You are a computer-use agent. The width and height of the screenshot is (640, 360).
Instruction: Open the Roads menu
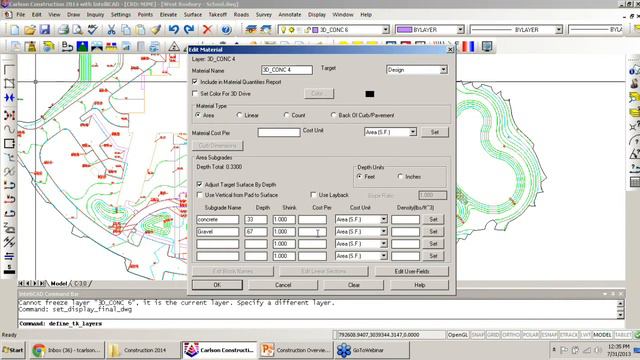[x=241, y=15]
